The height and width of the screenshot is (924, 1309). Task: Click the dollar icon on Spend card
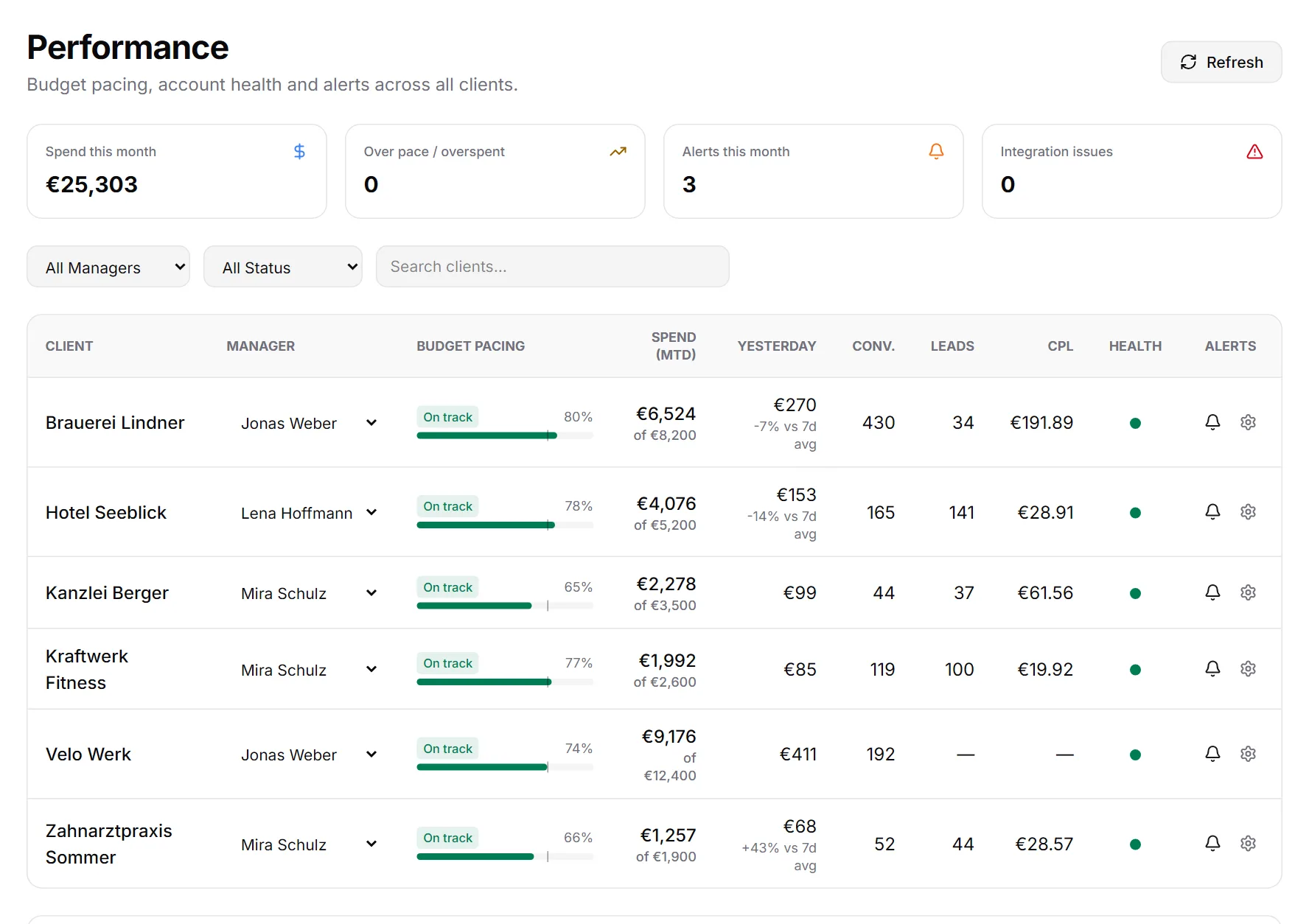coord(299,151)
